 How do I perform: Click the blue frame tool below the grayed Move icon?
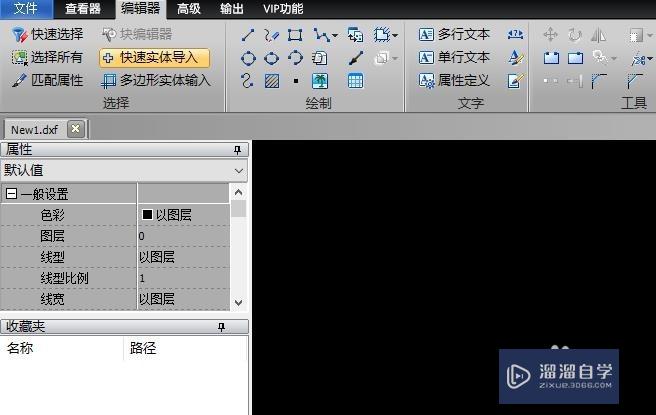(x=551, y=58)
